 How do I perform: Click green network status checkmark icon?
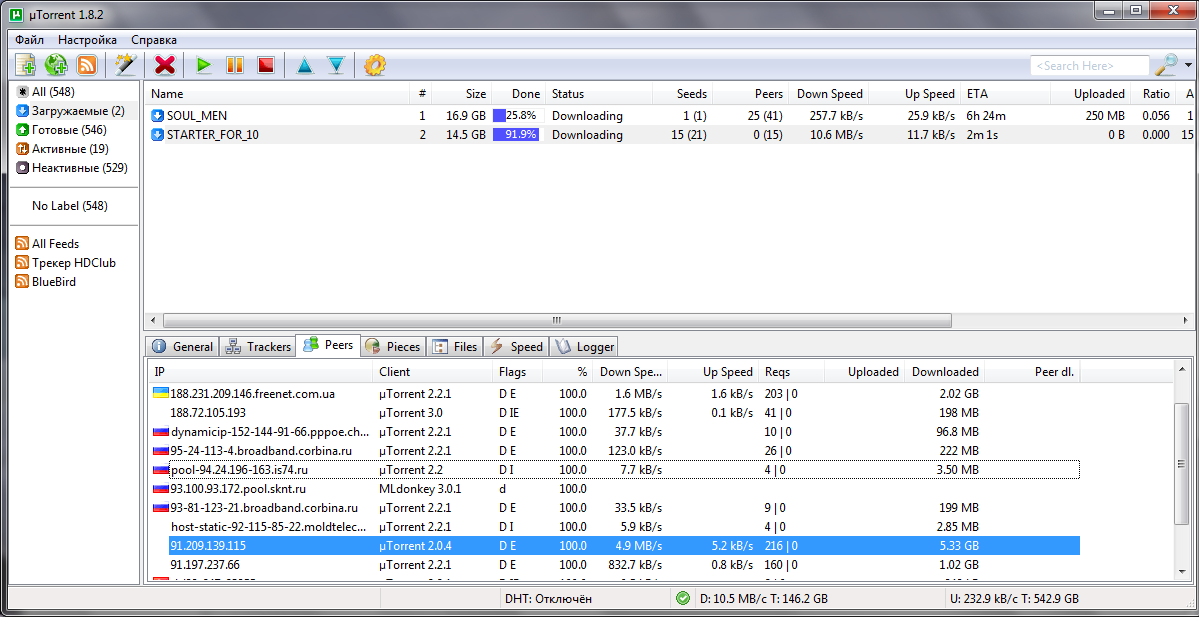click(x=684, y=598)
